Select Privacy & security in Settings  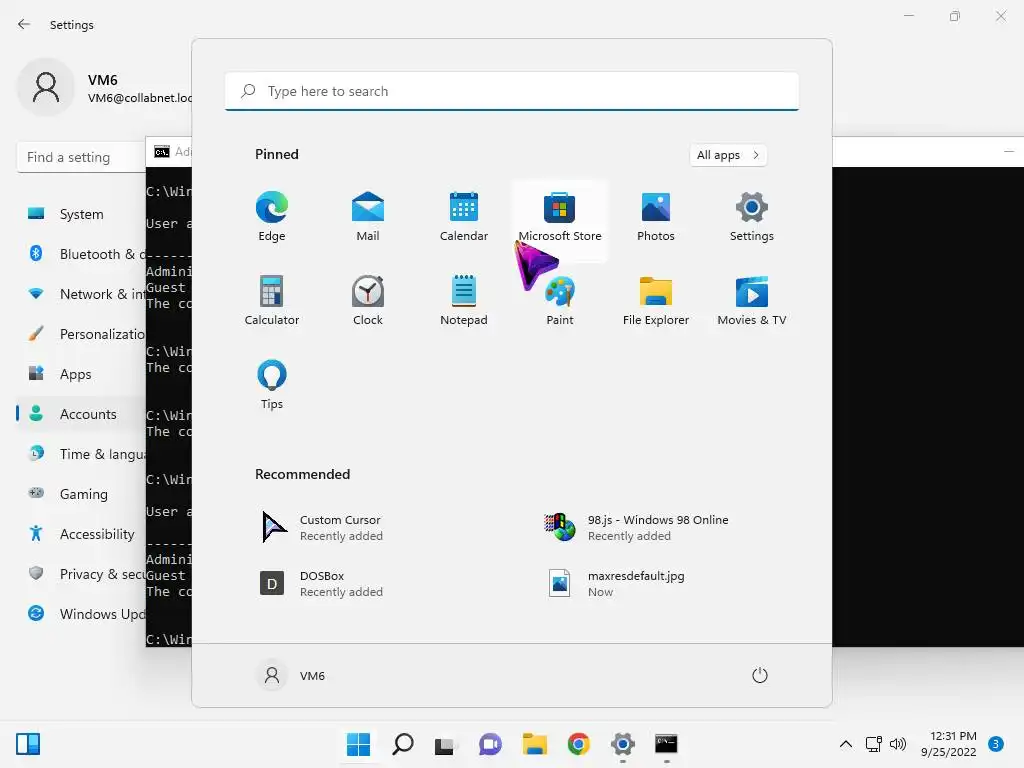tap(81, 574)
